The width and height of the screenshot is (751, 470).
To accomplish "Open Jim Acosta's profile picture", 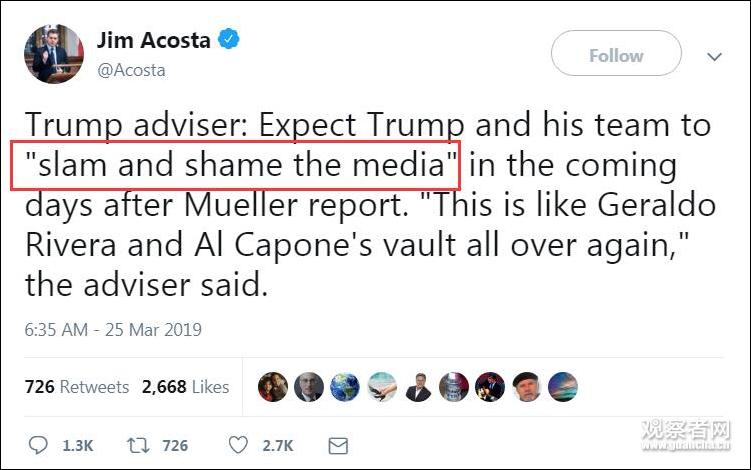I will [x=53, y=54].
